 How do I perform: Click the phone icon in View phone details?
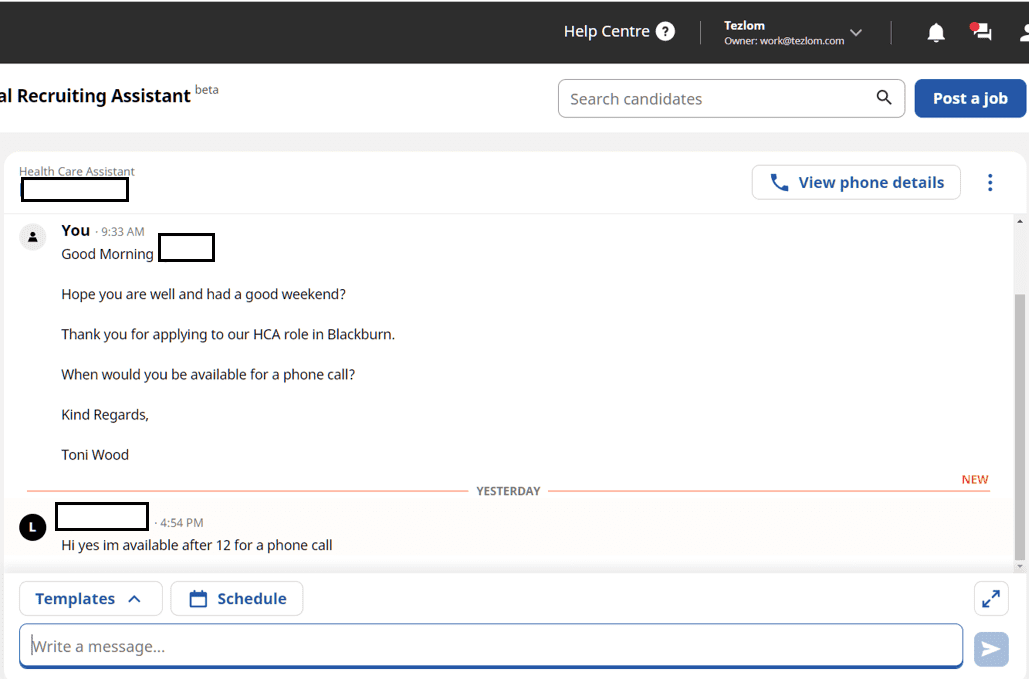[x=779, y=182]
